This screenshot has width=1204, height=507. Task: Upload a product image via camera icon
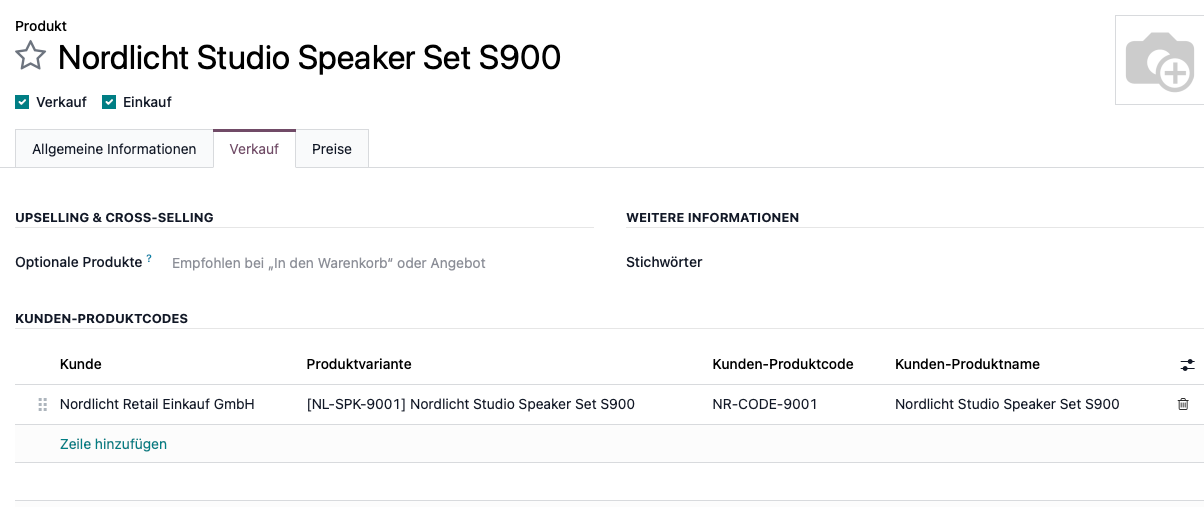(x=1158, y=61)
